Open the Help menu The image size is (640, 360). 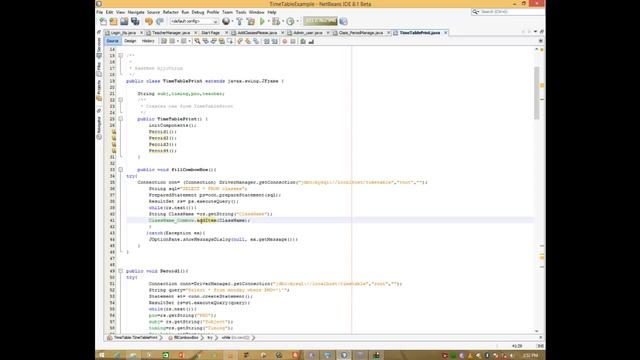click(272, 12)
